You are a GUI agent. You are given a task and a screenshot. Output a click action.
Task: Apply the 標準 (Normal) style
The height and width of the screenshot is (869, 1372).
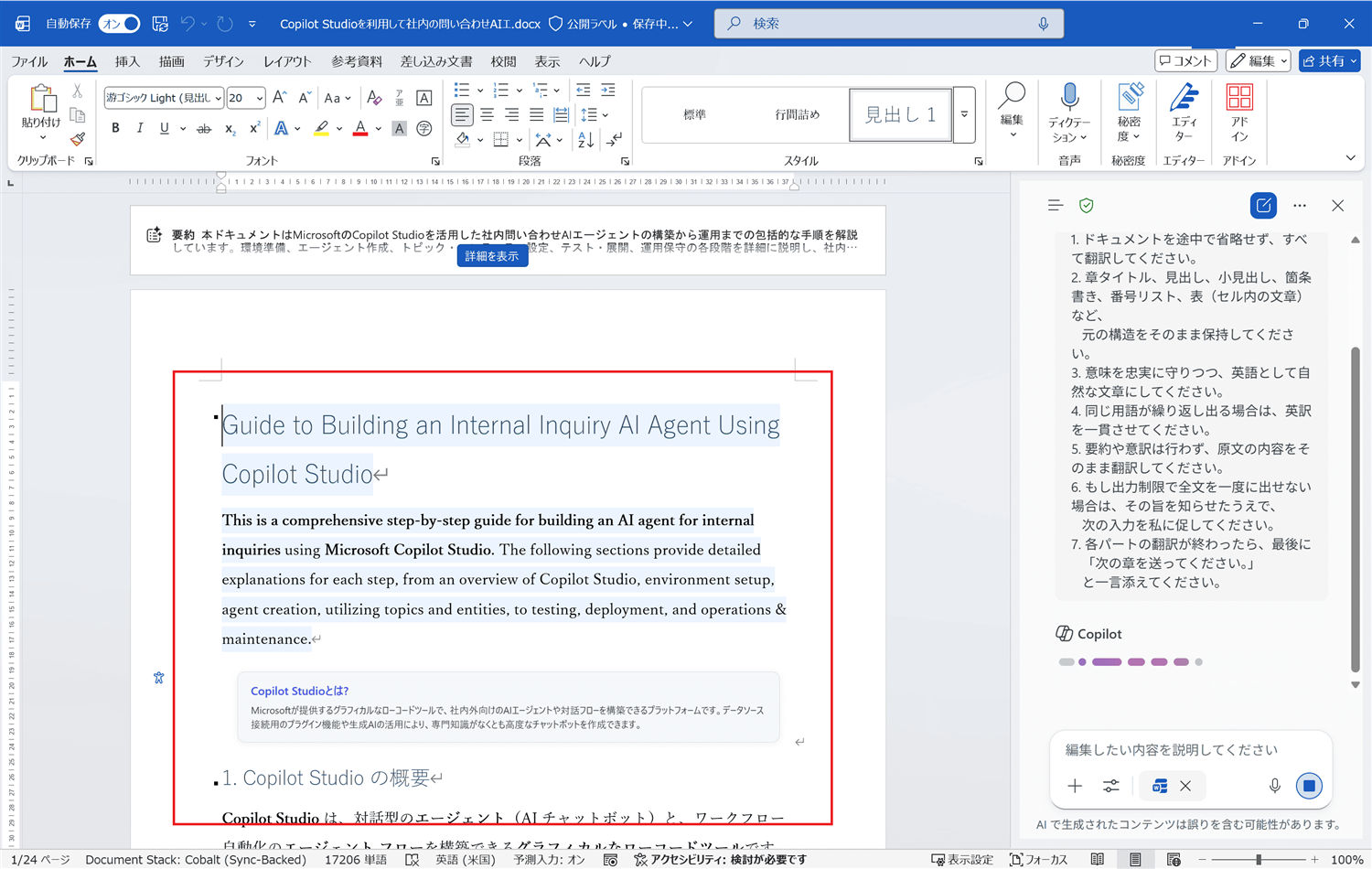(x=695, y=114)
